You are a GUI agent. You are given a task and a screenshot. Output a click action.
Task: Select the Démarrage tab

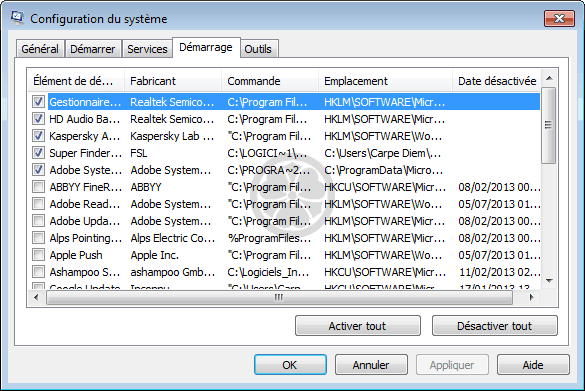coord(206,47)
